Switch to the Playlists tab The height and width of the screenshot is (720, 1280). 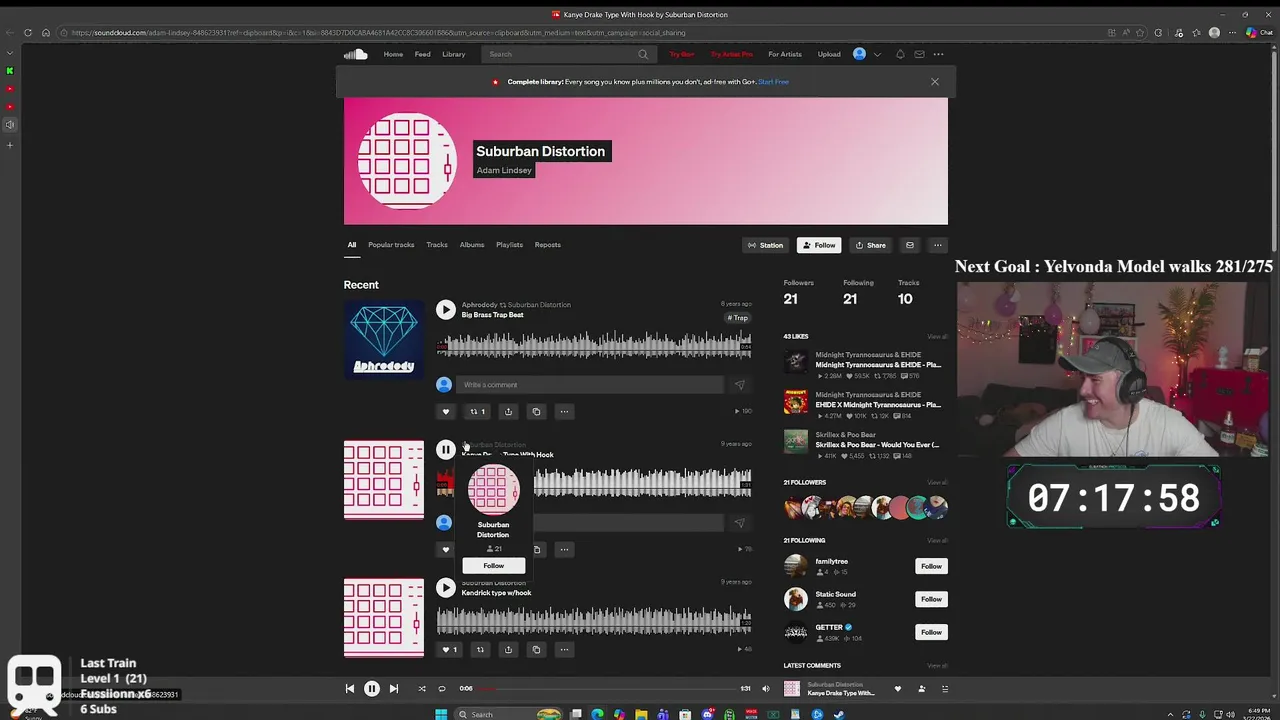(509, 245)
